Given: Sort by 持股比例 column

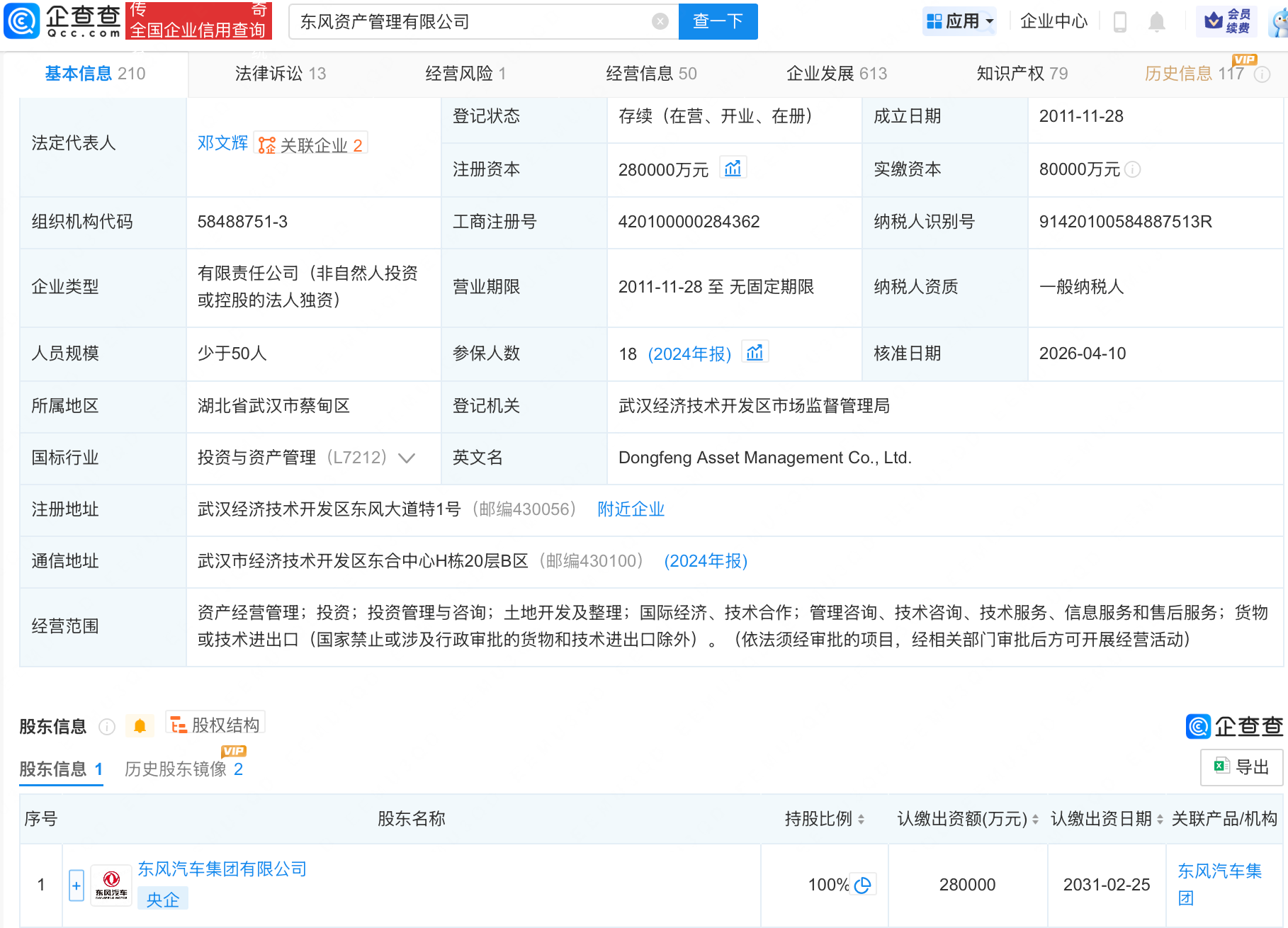Looking at the screenshot, I should [861, 820].
